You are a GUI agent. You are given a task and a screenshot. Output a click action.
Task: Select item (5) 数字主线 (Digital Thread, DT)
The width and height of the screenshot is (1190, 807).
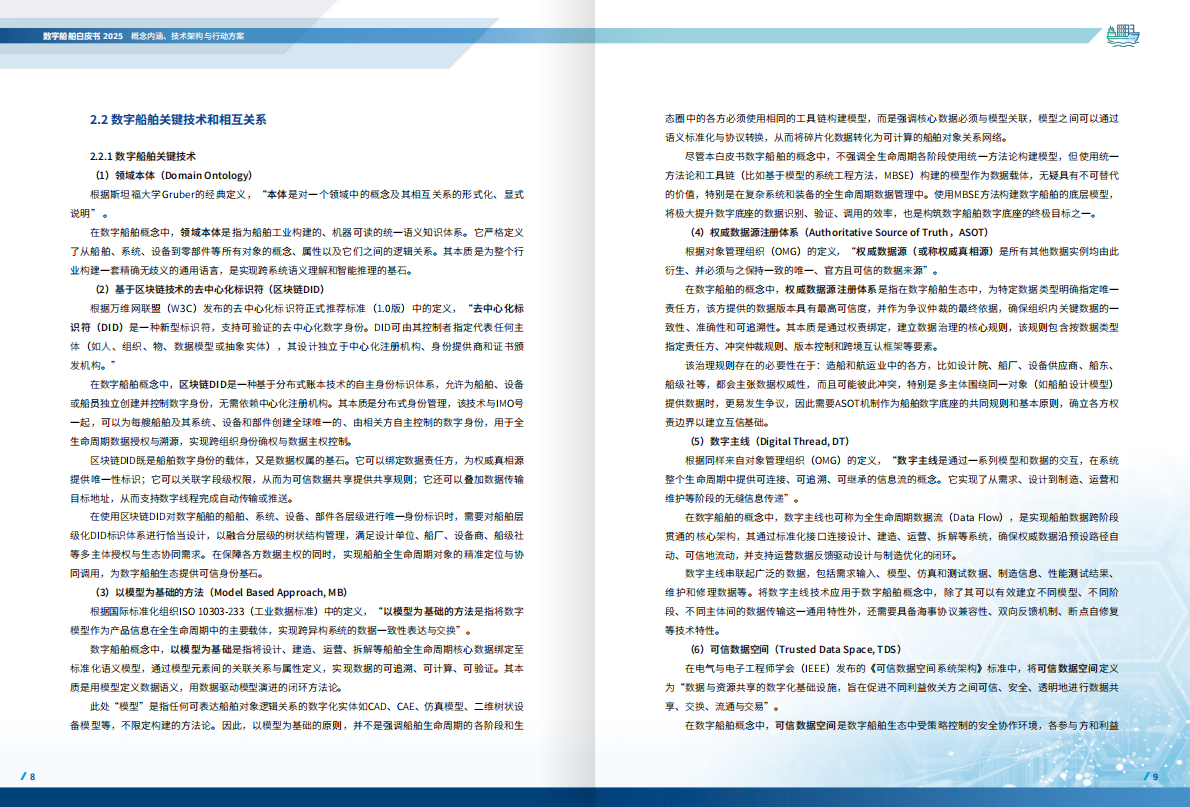click(x=770, y=441)
